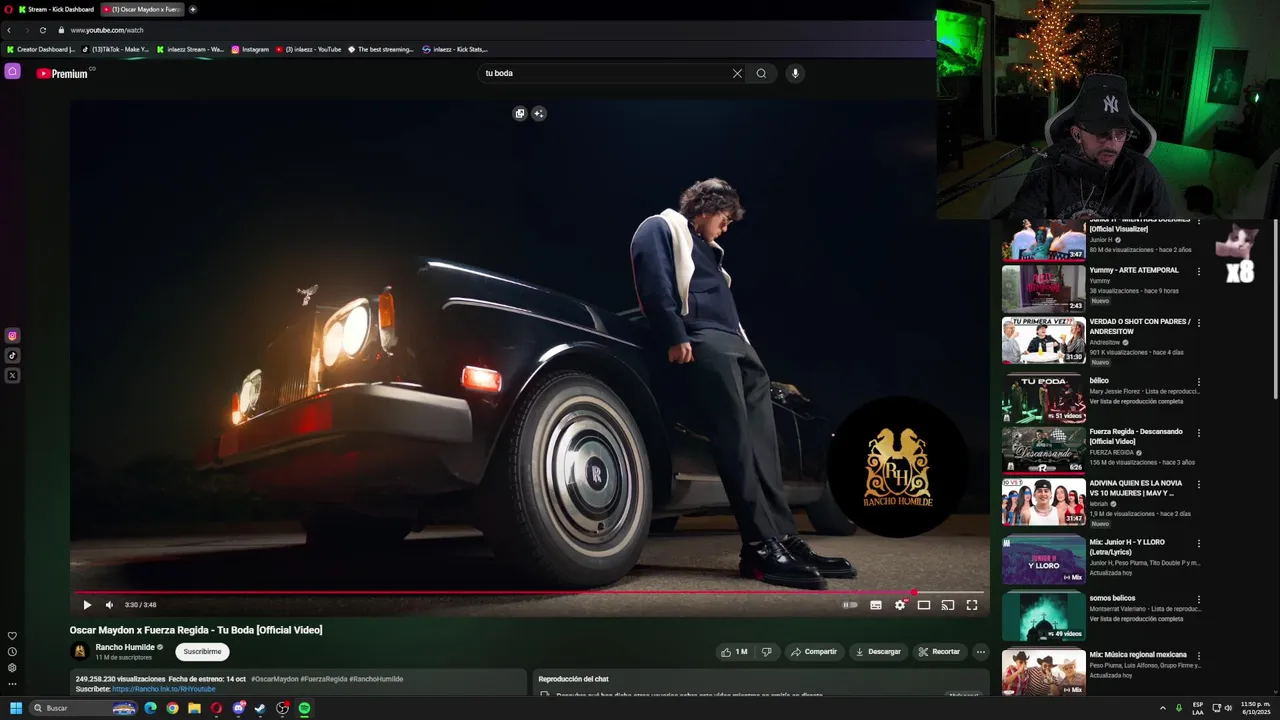Open Rancho Humilde channel name link
The image size is (1280, 720).
(125, 647)
